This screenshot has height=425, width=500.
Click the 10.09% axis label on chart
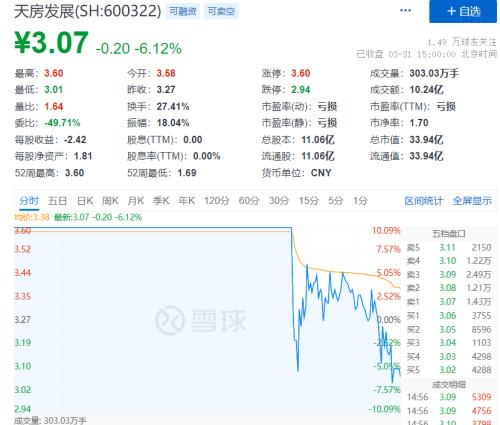(386, 230)
